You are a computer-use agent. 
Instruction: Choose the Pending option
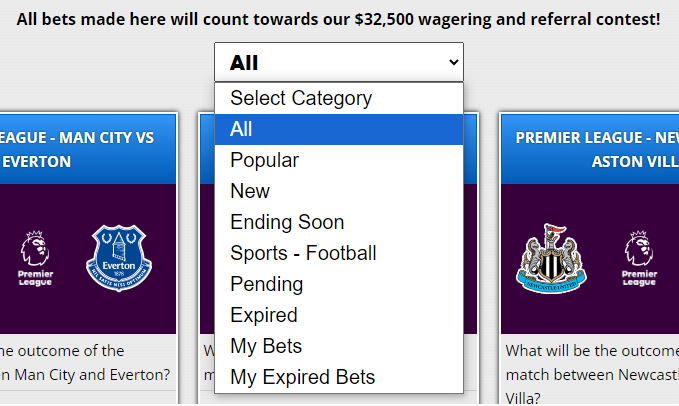click(x=339, y=284)
